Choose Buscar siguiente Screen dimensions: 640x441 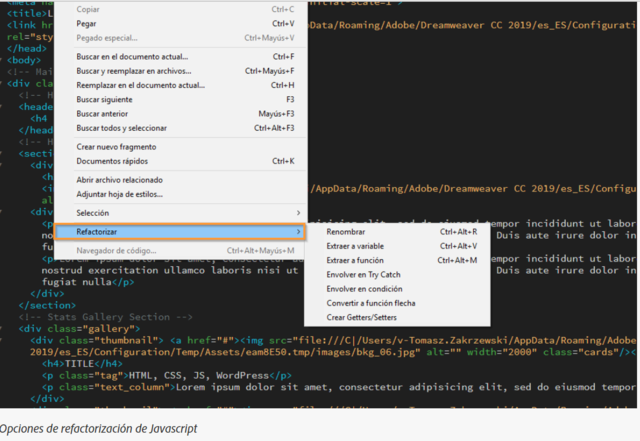(181, 100)
